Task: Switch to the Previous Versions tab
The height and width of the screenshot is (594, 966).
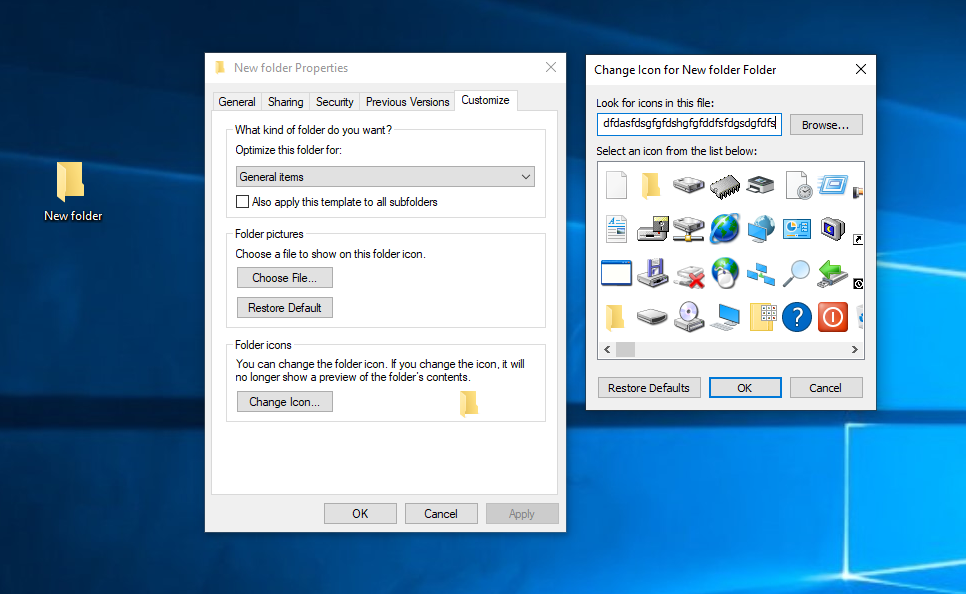Action: tap(407, 101)
